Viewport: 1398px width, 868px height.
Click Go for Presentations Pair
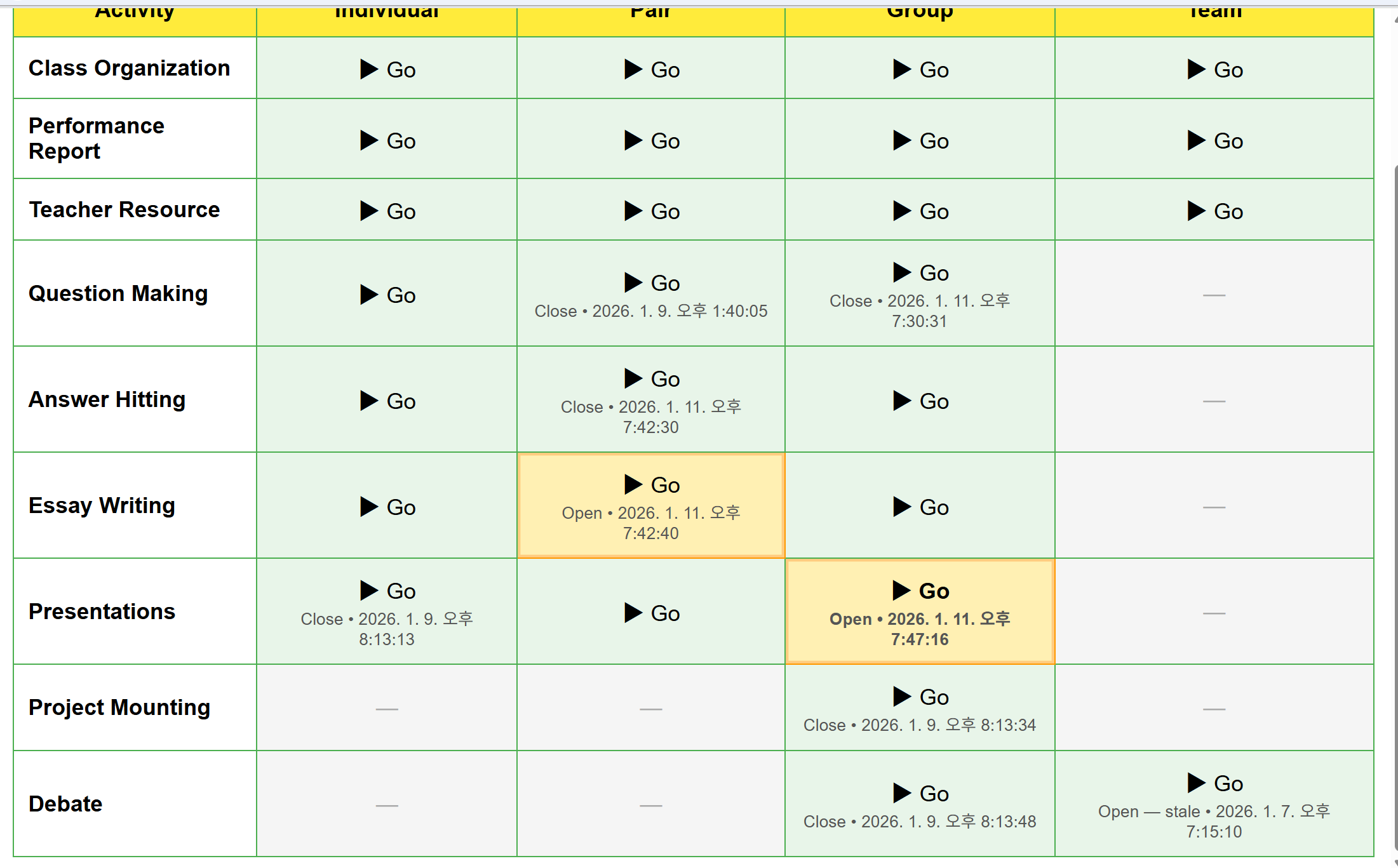(x=652, y=613)
